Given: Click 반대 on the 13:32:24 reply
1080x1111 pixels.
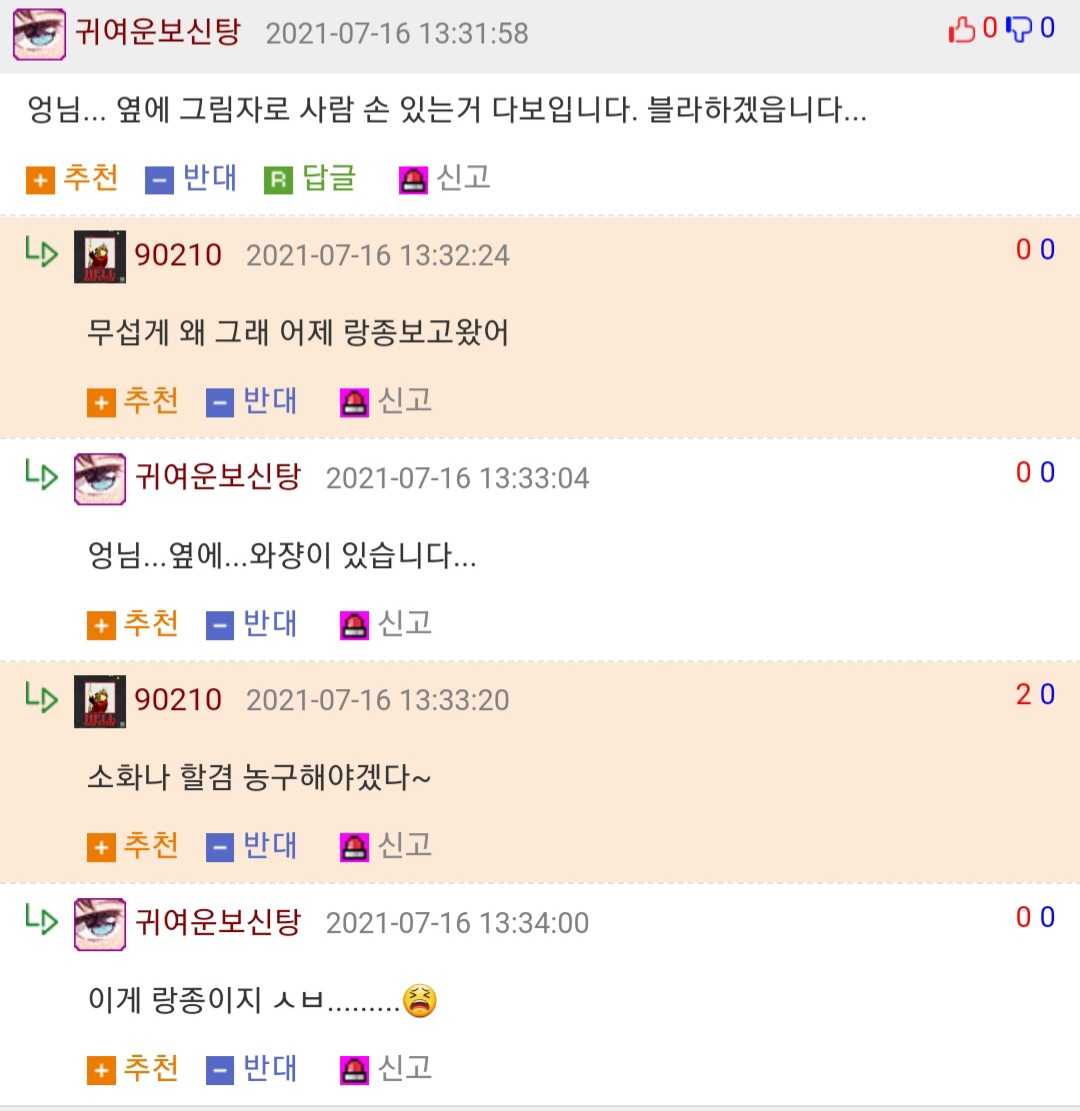Looking at the screenshot, I should tap(252, 402).
